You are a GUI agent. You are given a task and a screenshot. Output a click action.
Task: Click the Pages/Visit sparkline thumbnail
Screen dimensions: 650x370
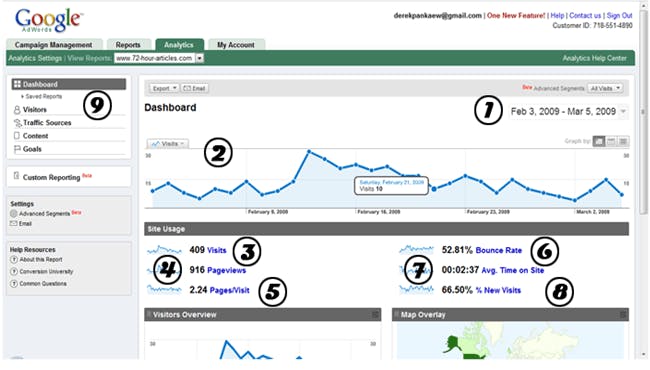pyautogui.click(x=164, y=290)
